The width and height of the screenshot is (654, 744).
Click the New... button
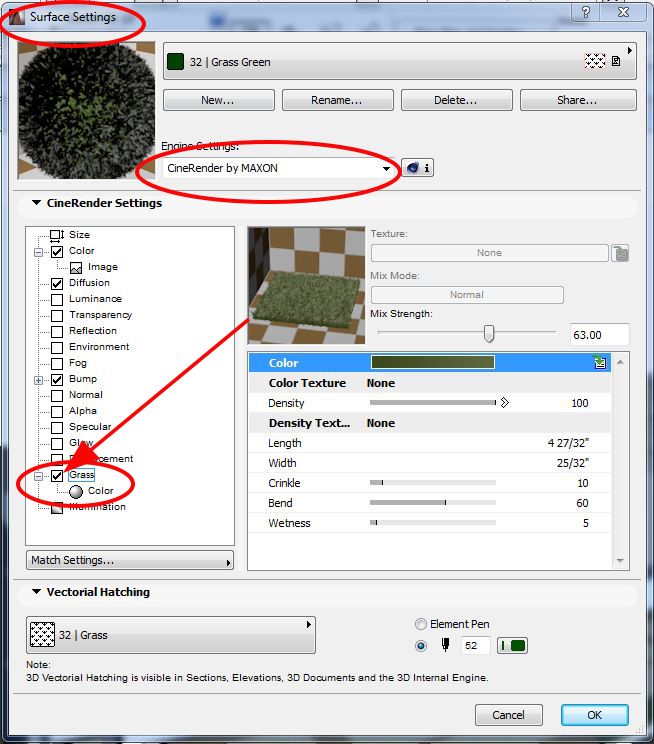click(219, 100)
